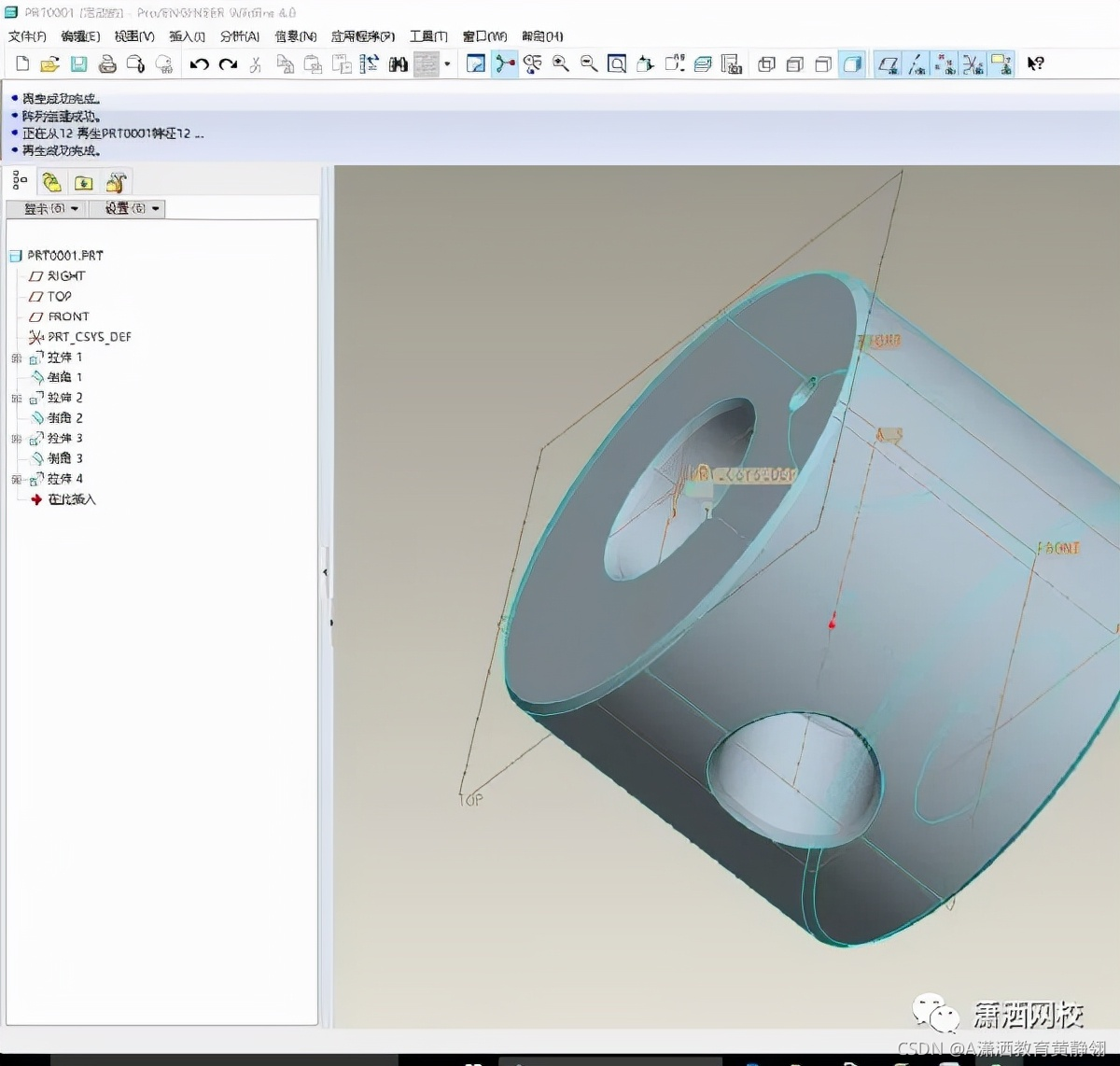Image resolution: width=1120 pixels, height=1066 pixels.
Task: Click the new file icon
Action: pyautogui.click(x=22, y=64)
